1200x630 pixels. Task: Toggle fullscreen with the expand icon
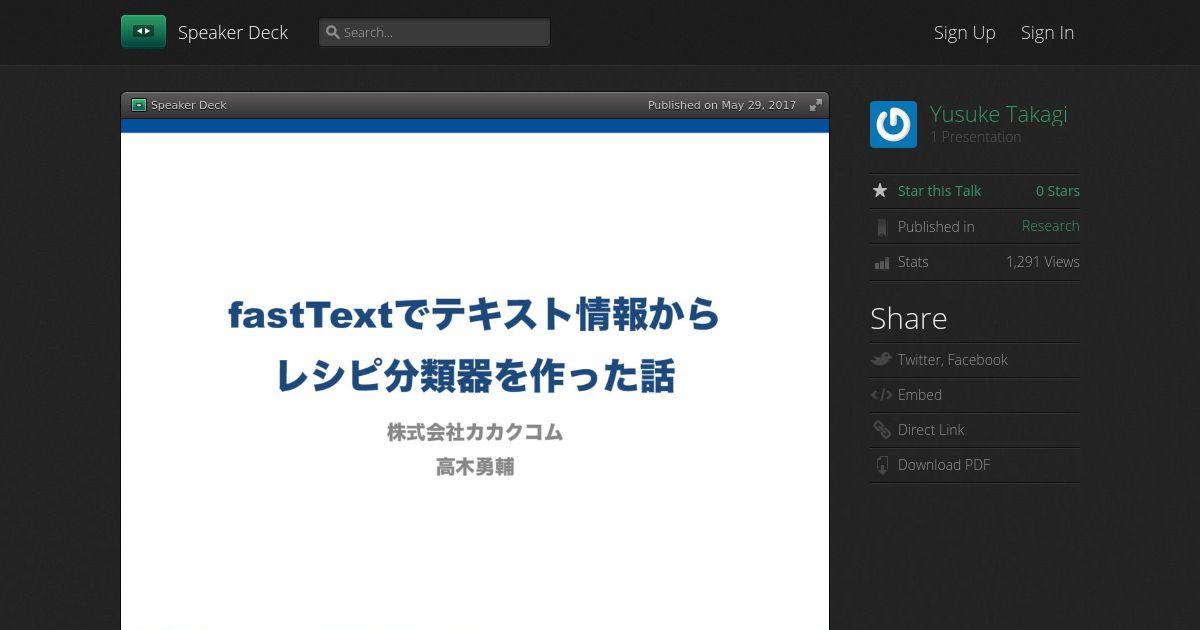pos(816,105)
